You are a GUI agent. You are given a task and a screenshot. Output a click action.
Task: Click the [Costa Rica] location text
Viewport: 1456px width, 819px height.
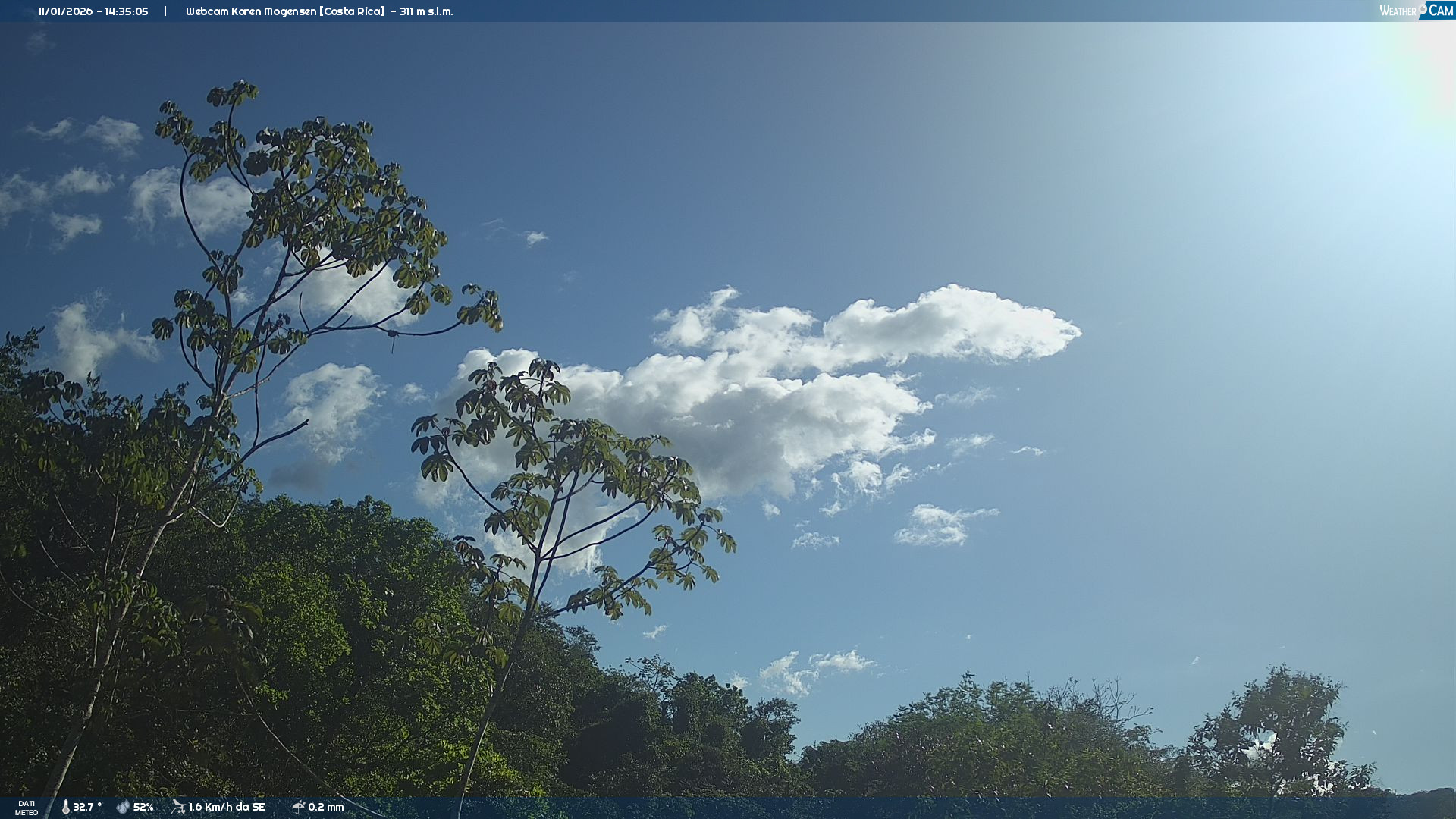click(352, 11)
